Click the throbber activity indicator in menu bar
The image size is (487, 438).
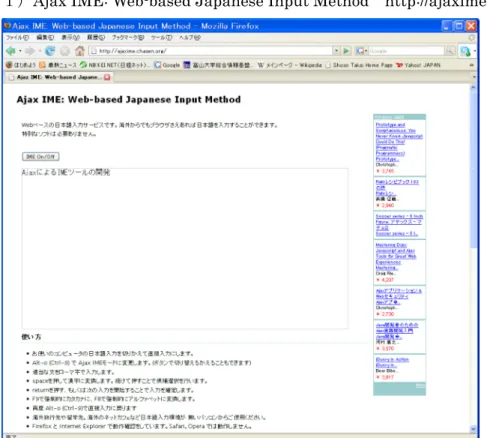point(471,38)
